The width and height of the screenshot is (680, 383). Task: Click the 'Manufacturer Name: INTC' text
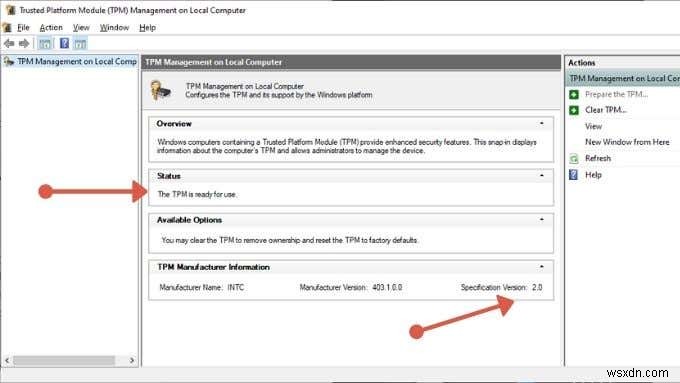(x=202, y=287)
